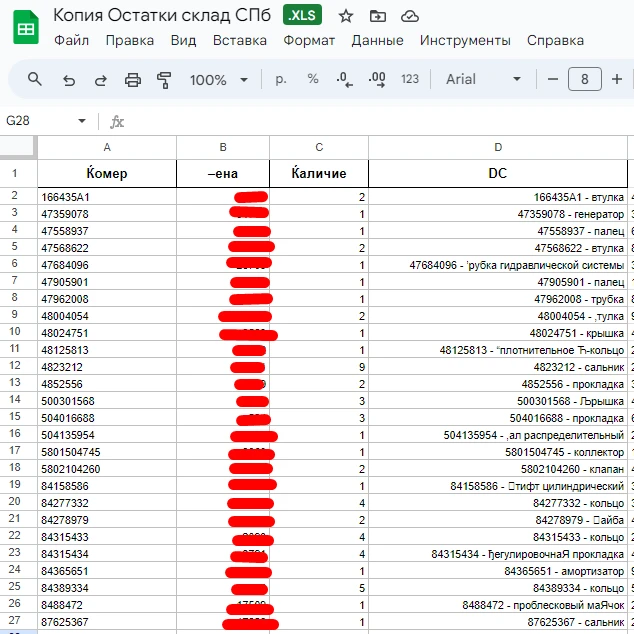Screen dimensions: 634x634
Task: Click the document title Копия Остатки склад СПб
Action: 162,15
